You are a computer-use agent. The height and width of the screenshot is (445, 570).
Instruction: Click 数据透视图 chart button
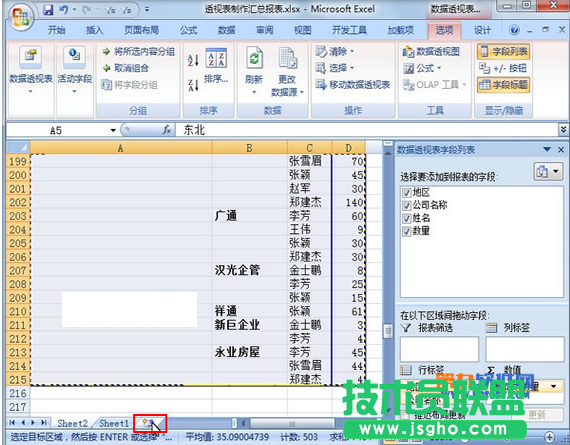tap(431, 52)
